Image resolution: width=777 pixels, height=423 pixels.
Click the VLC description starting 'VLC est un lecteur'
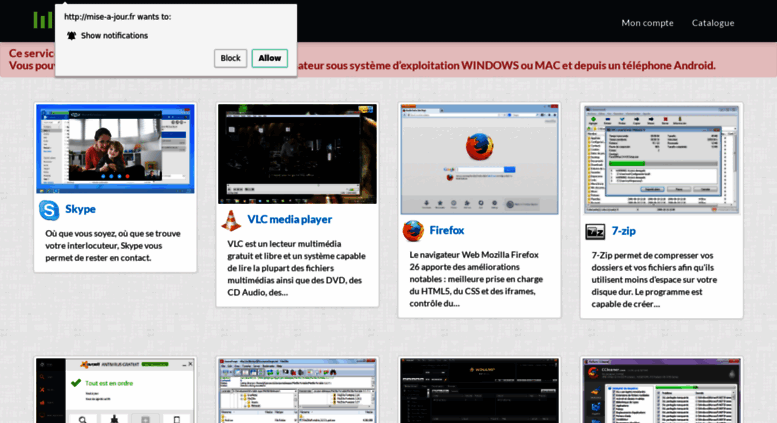point(296,268)
